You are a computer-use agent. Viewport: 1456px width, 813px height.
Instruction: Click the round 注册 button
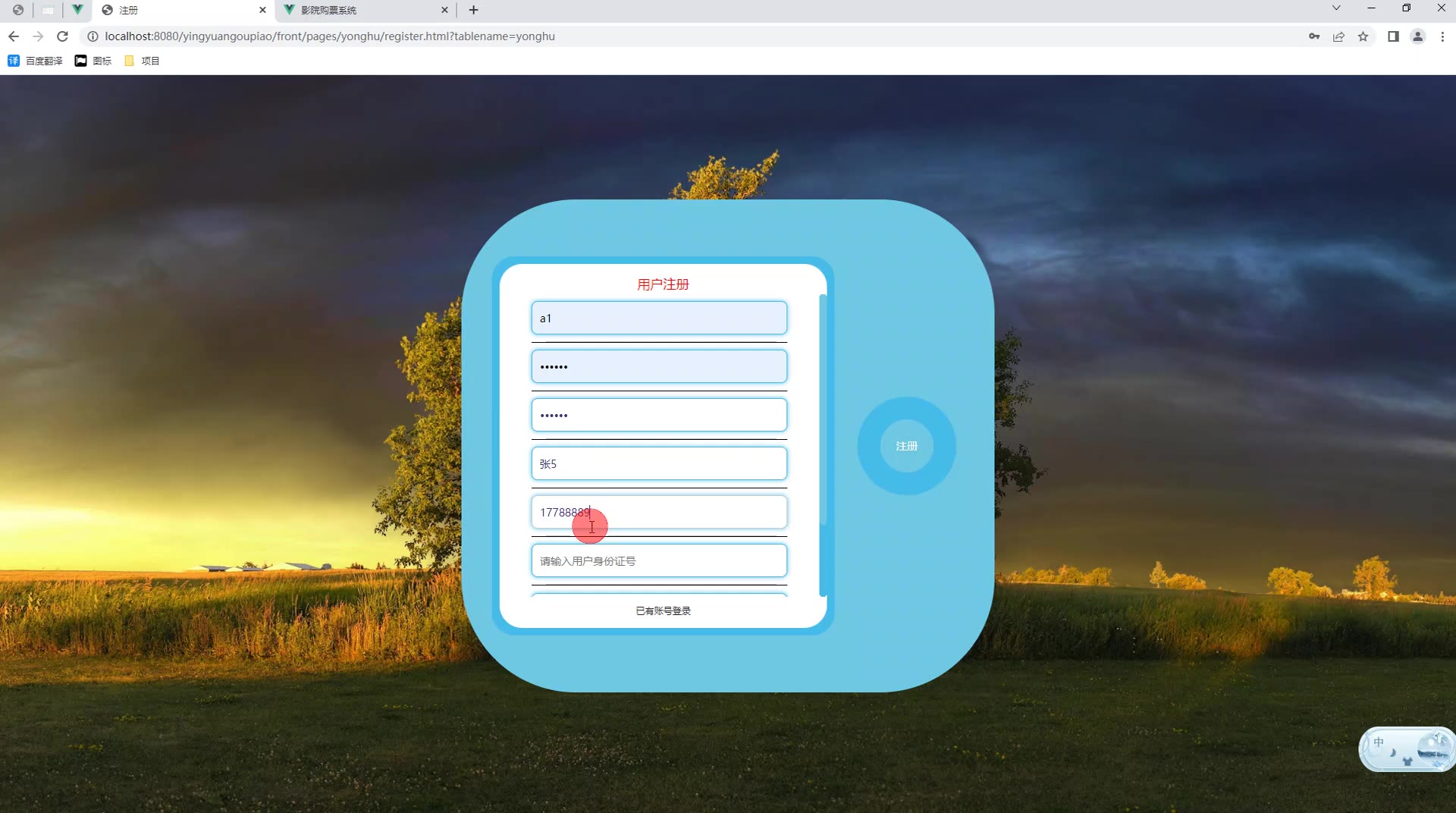[x=907, y=446]
